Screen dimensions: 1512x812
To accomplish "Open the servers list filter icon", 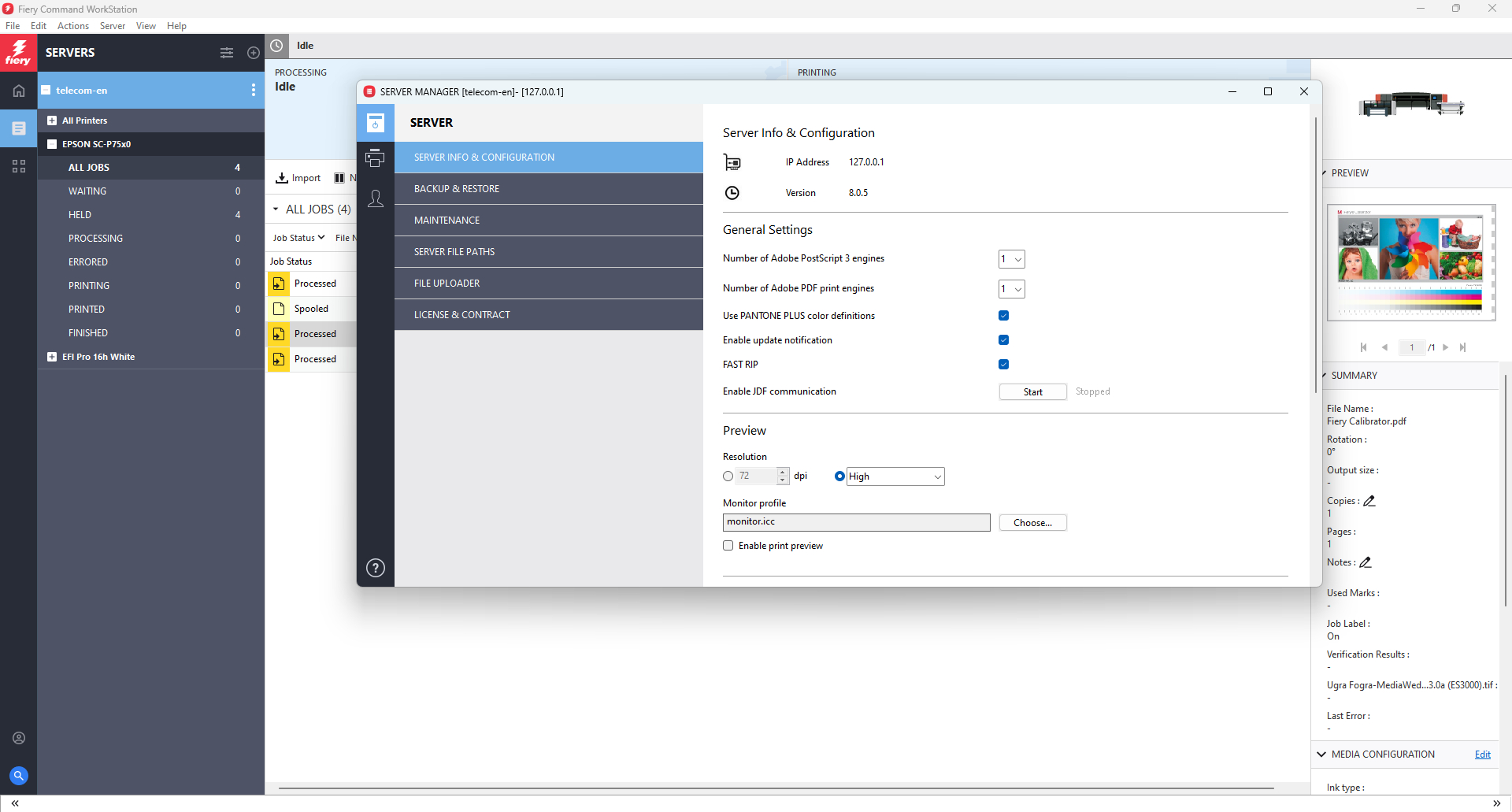I will click(x=227, y=53).
